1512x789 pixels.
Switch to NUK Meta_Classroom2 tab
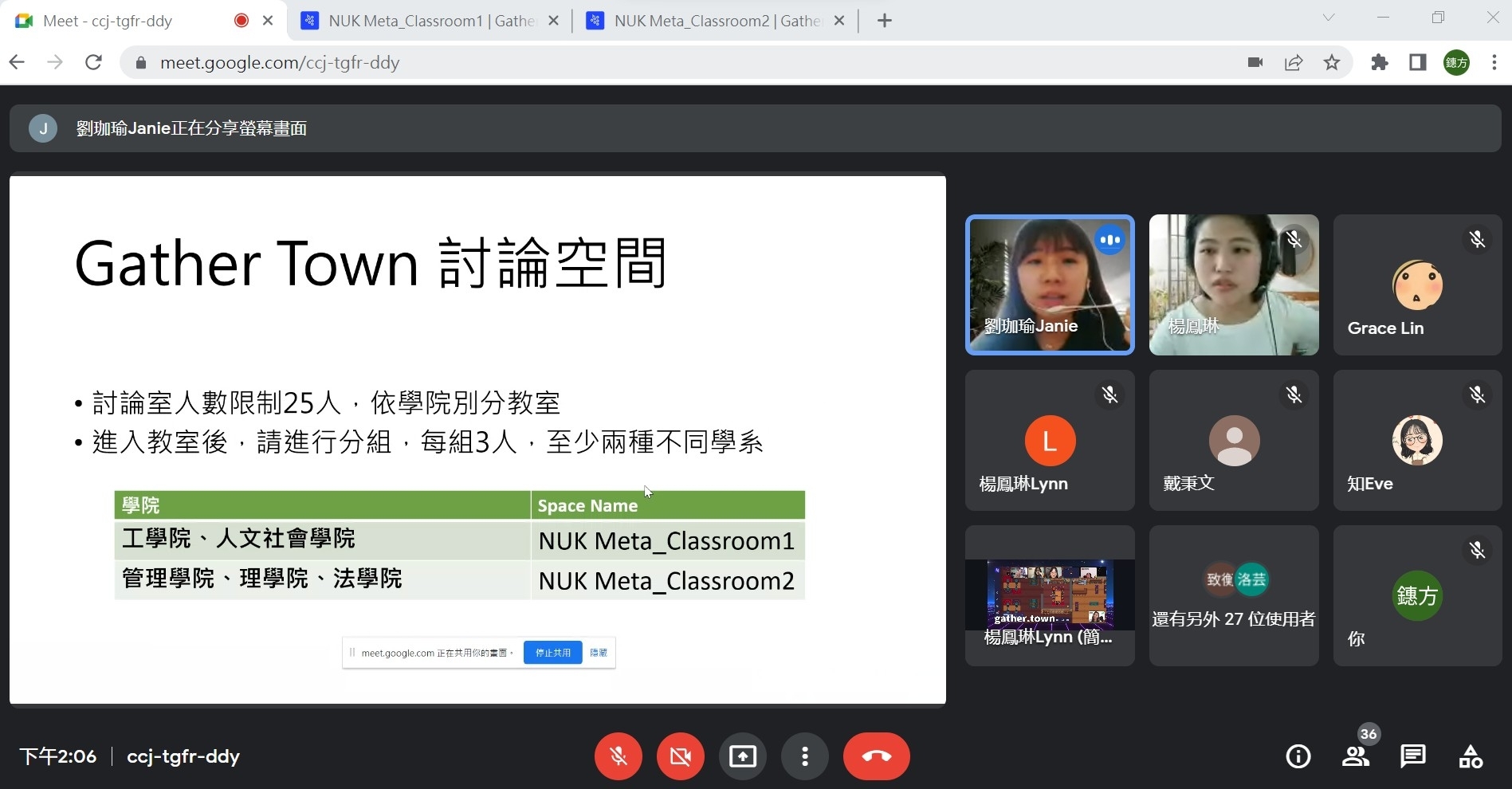coord(717,21)
